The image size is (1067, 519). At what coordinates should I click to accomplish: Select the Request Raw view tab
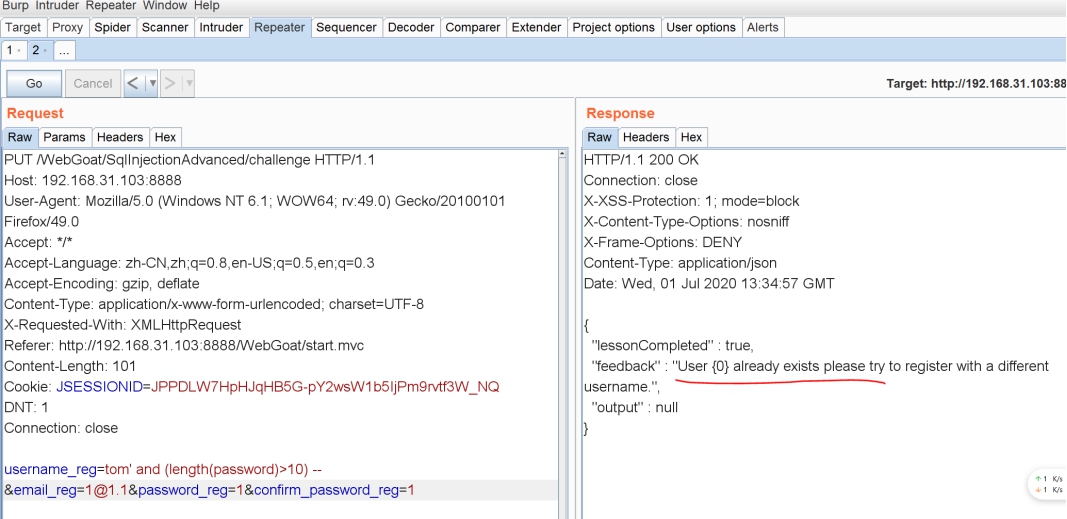pyautogui.click(x=20, y=137)
